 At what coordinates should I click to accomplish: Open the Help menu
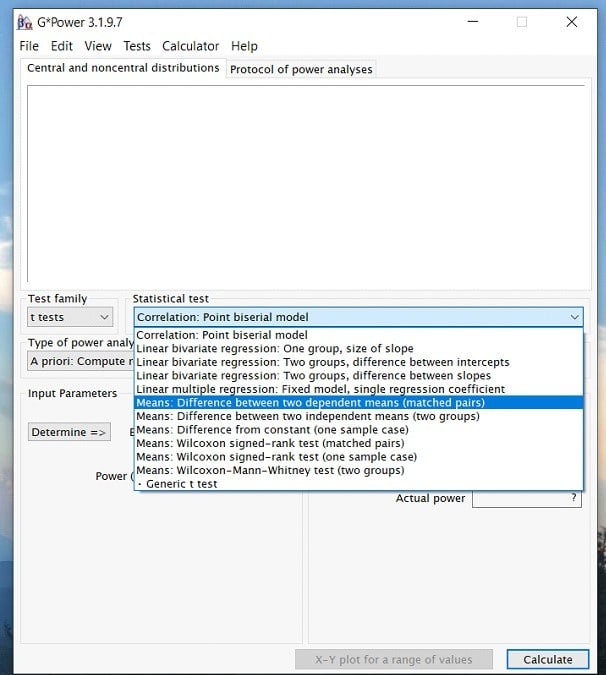pyautogui.click(x=244, y=46)
